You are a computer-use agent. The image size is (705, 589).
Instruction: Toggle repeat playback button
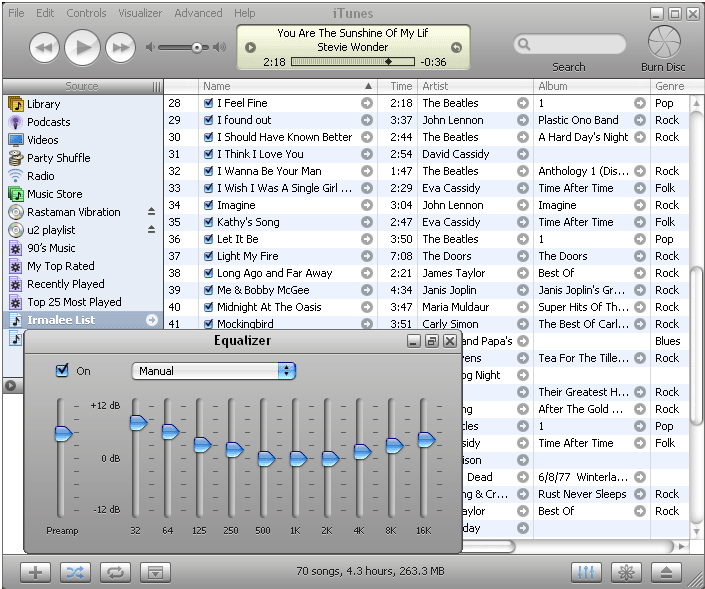tap(115, 572)
